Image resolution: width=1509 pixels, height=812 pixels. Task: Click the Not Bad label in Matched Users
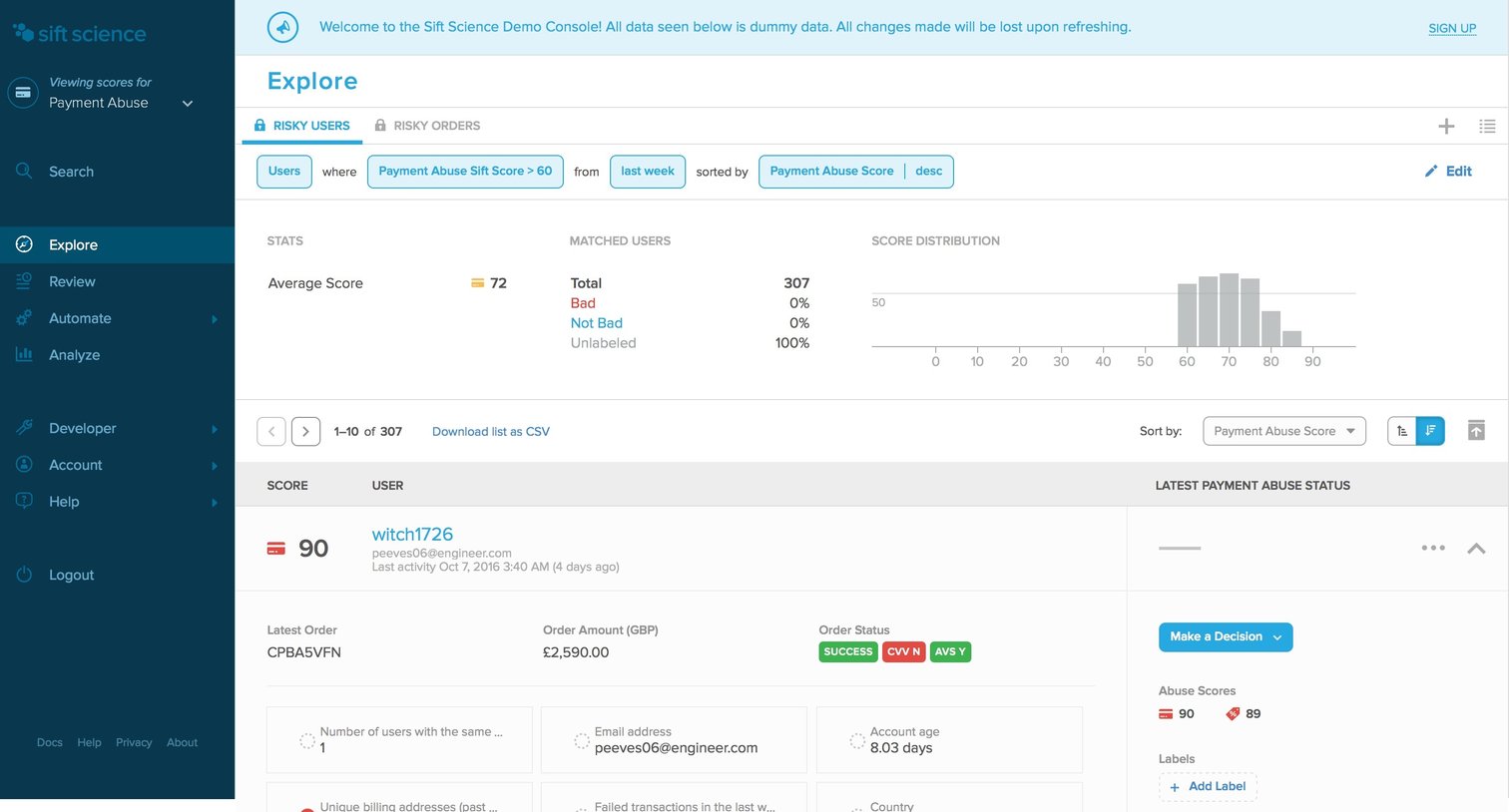(x=597, y=323)
